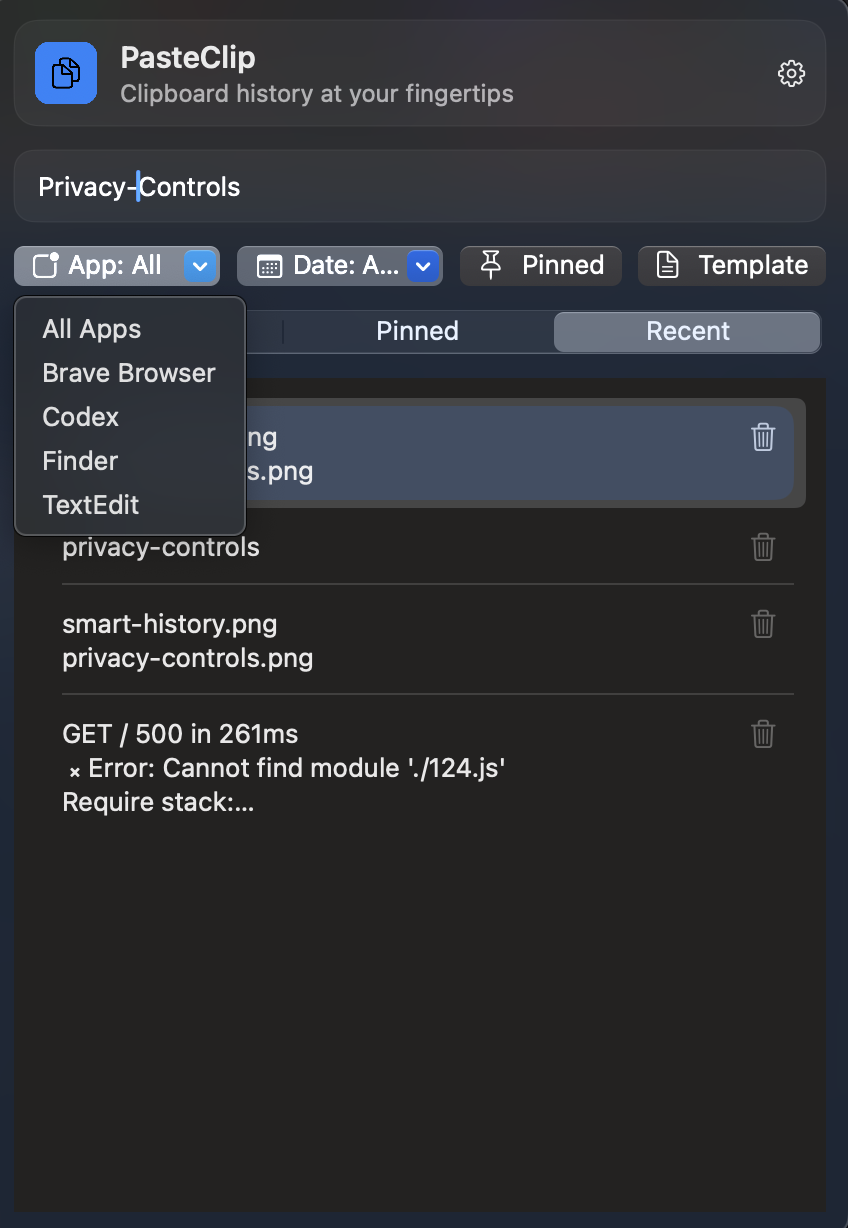Select "TextEdit" in the app menu
Viewport: 848px width, 1228px height.
[91, 505]
